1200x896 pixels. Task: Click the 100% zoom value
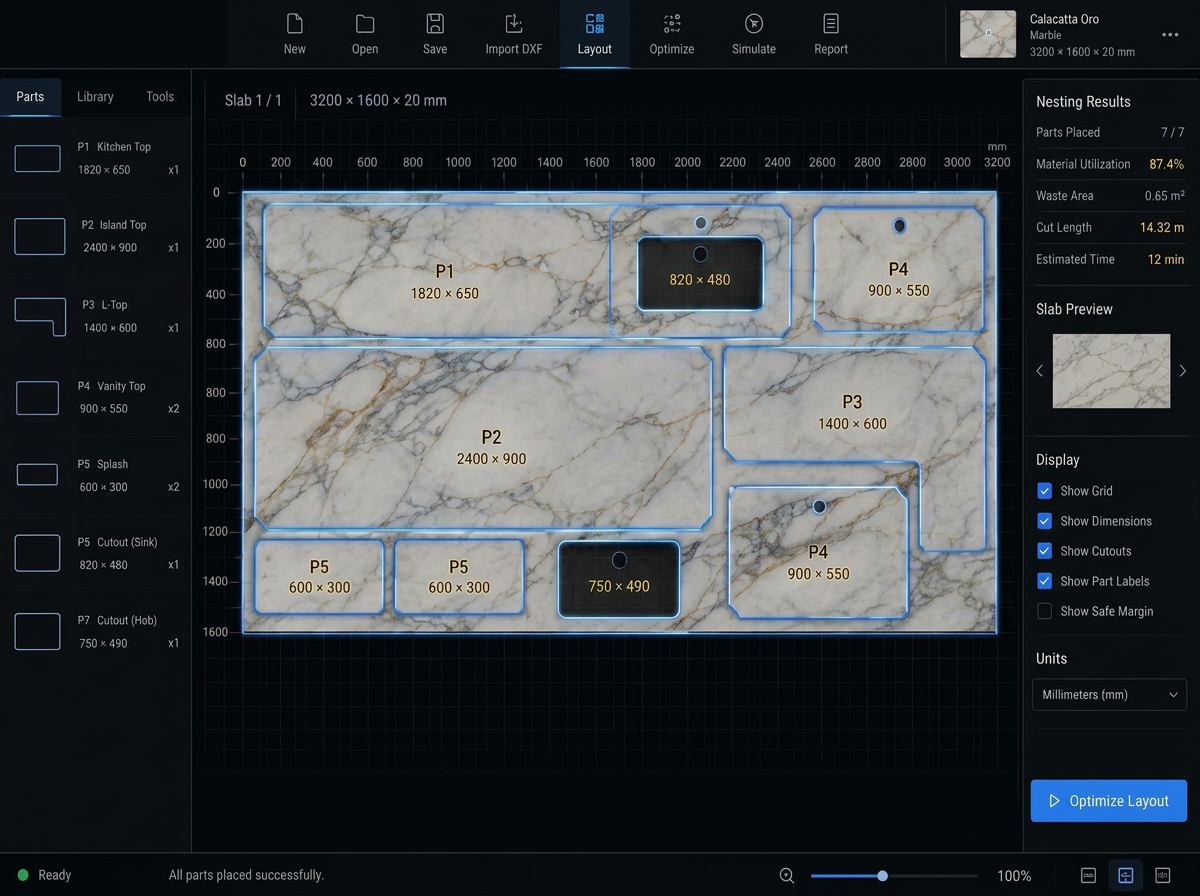click(x=1014, y=876)
